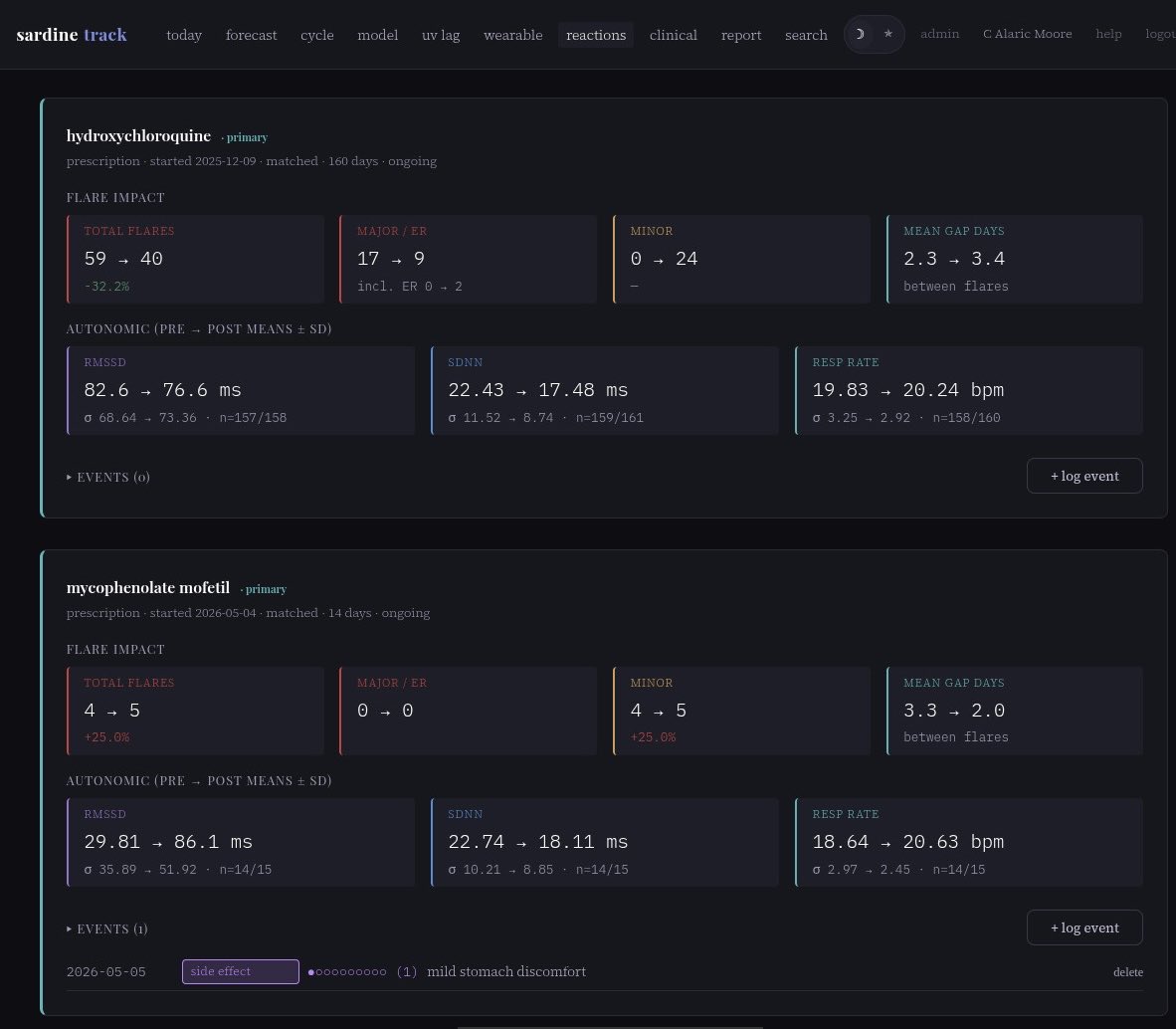
Task: Open C Alaric Moore profile
Action: tap(1028, 34)
